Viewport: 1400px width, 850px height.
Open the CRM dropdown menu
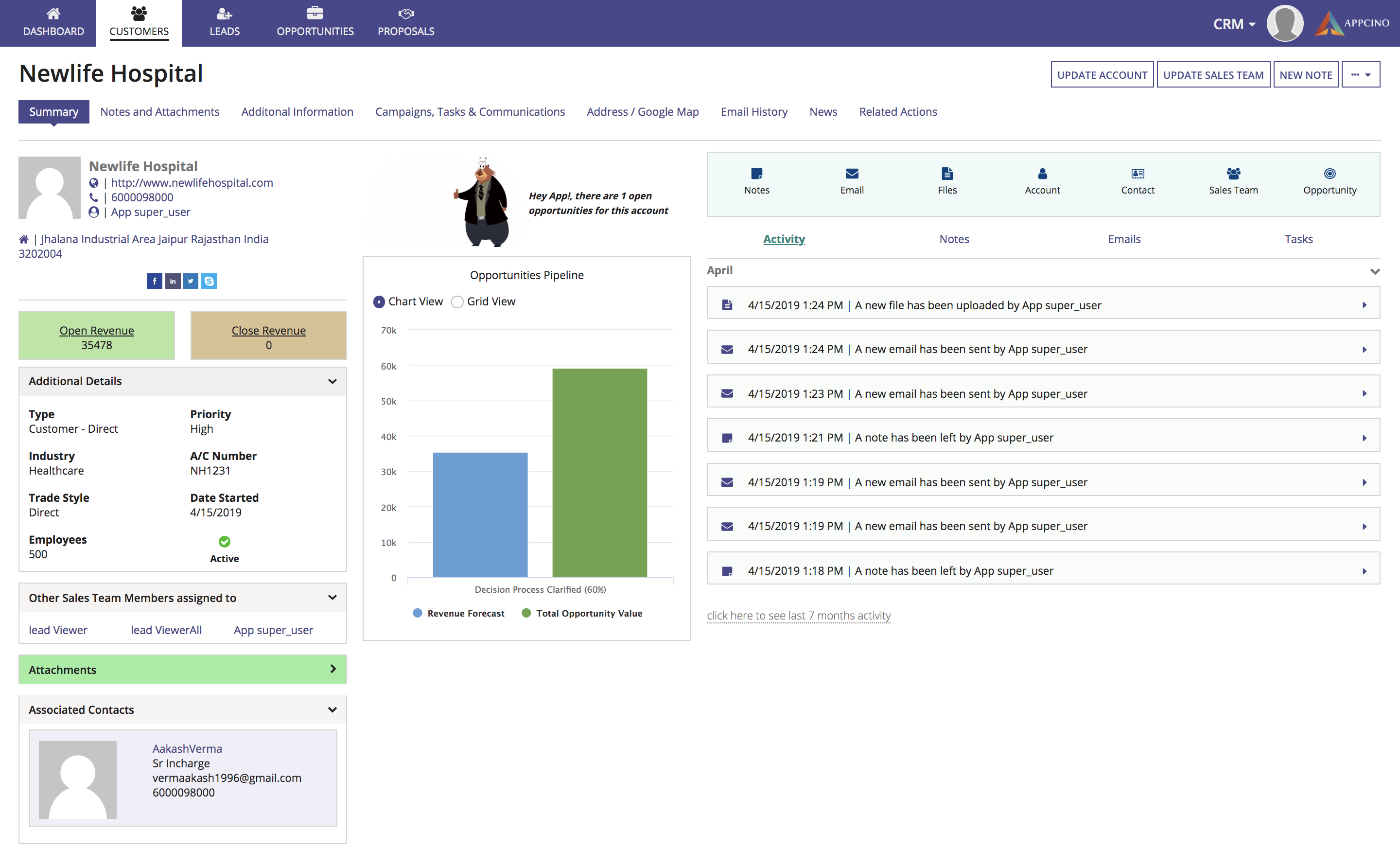[x=1234, y=24]
